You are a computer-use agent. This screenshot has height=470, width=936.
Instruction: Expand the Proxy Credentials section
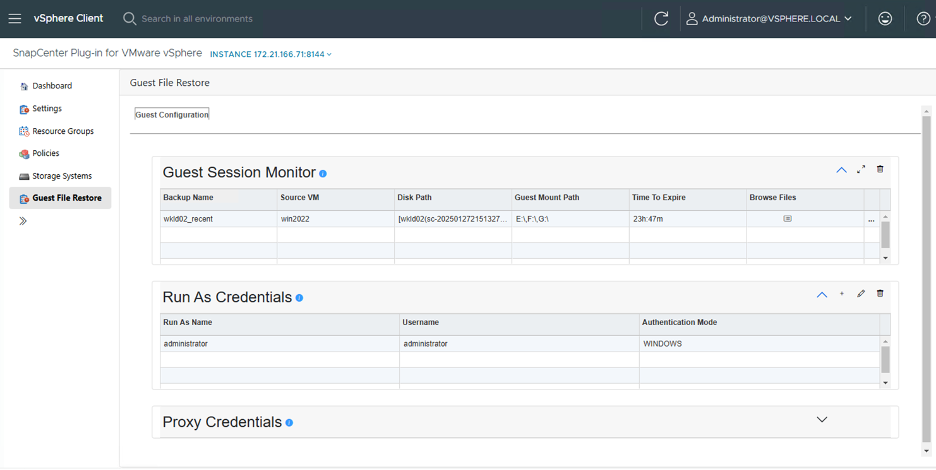point(822,419)
